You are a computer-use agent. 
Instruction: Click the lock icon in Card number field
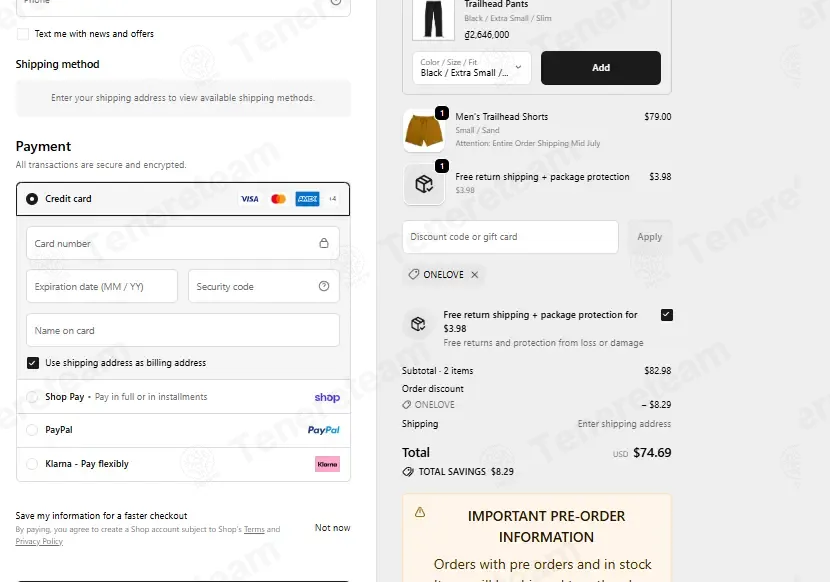323,243
